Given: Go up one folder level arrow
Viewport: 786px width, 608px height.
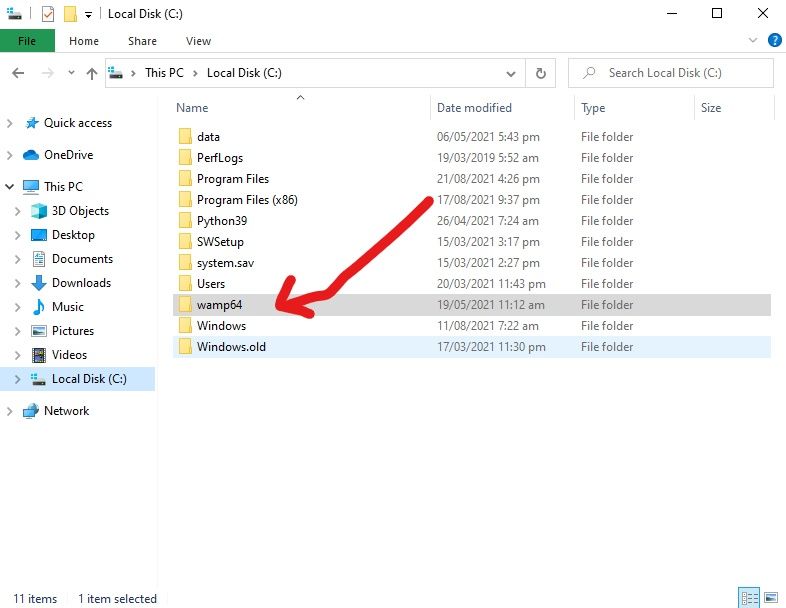Looking at the screenshot, I should click(92, 73).
